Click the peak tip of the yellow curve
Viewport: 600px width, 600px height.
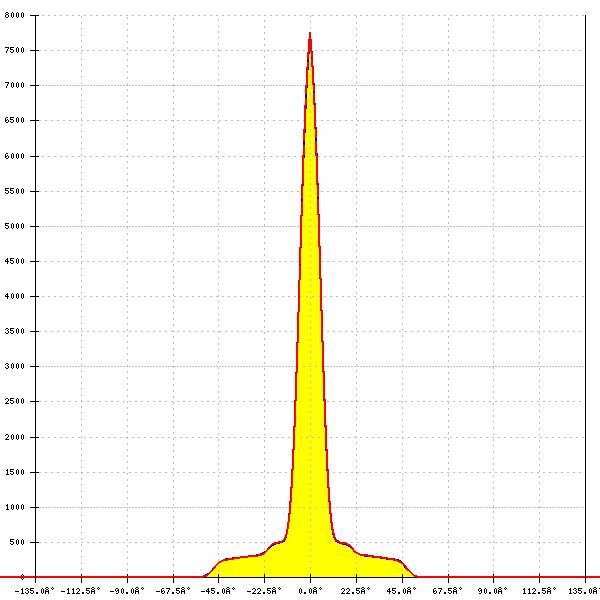[310, 34]
